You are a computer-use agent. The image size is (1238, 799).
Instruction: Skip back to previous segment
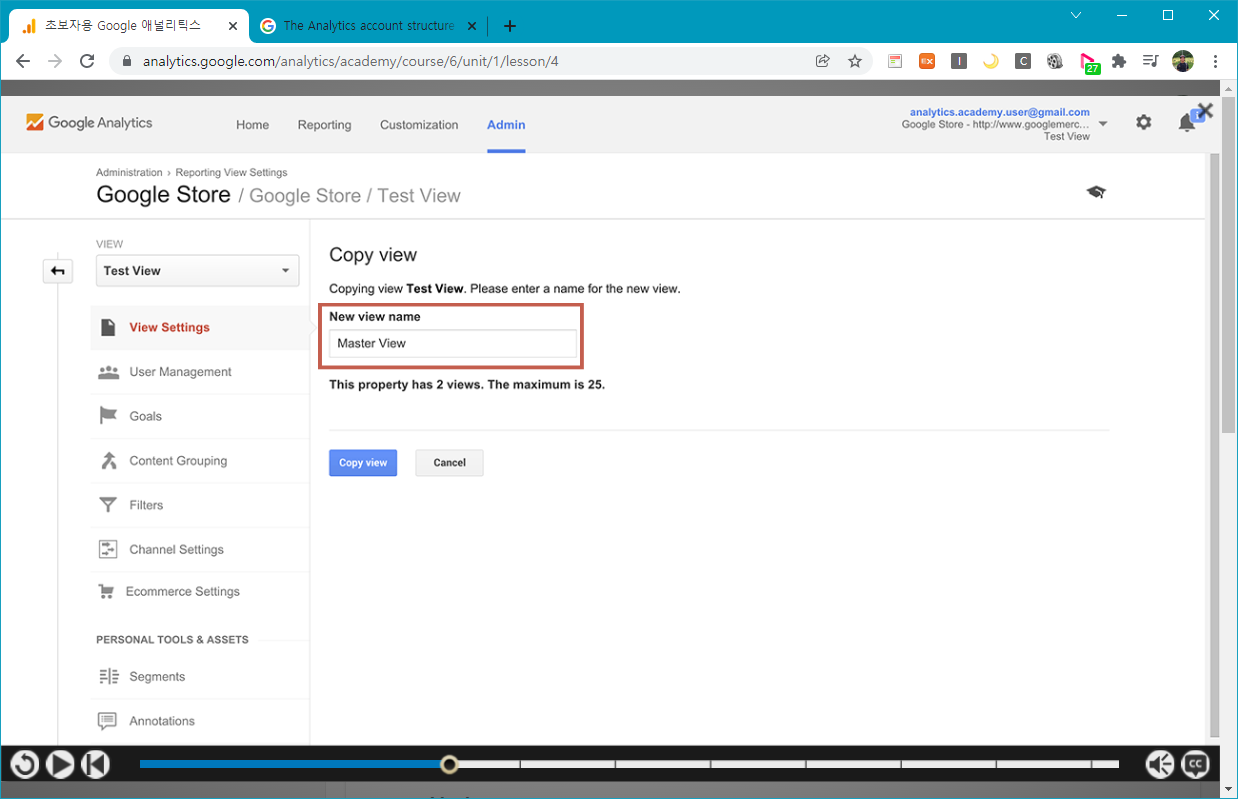click(95, 765)
